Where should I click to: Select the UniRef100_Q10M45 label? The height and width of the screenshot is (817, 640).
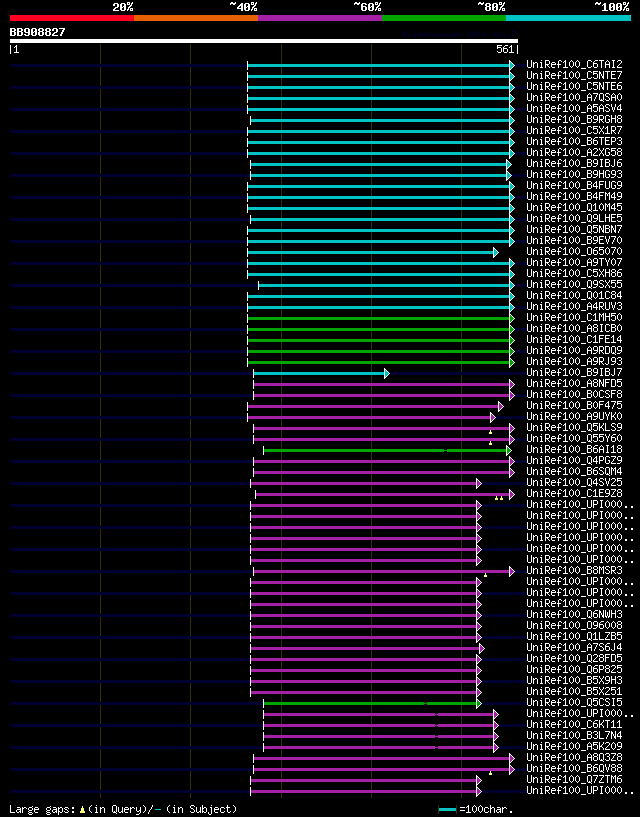coord(574,207)
